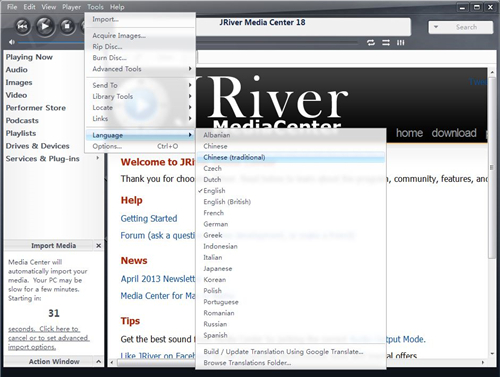Open the Player menu
500x377 pixels.
[x=71, y=7]
